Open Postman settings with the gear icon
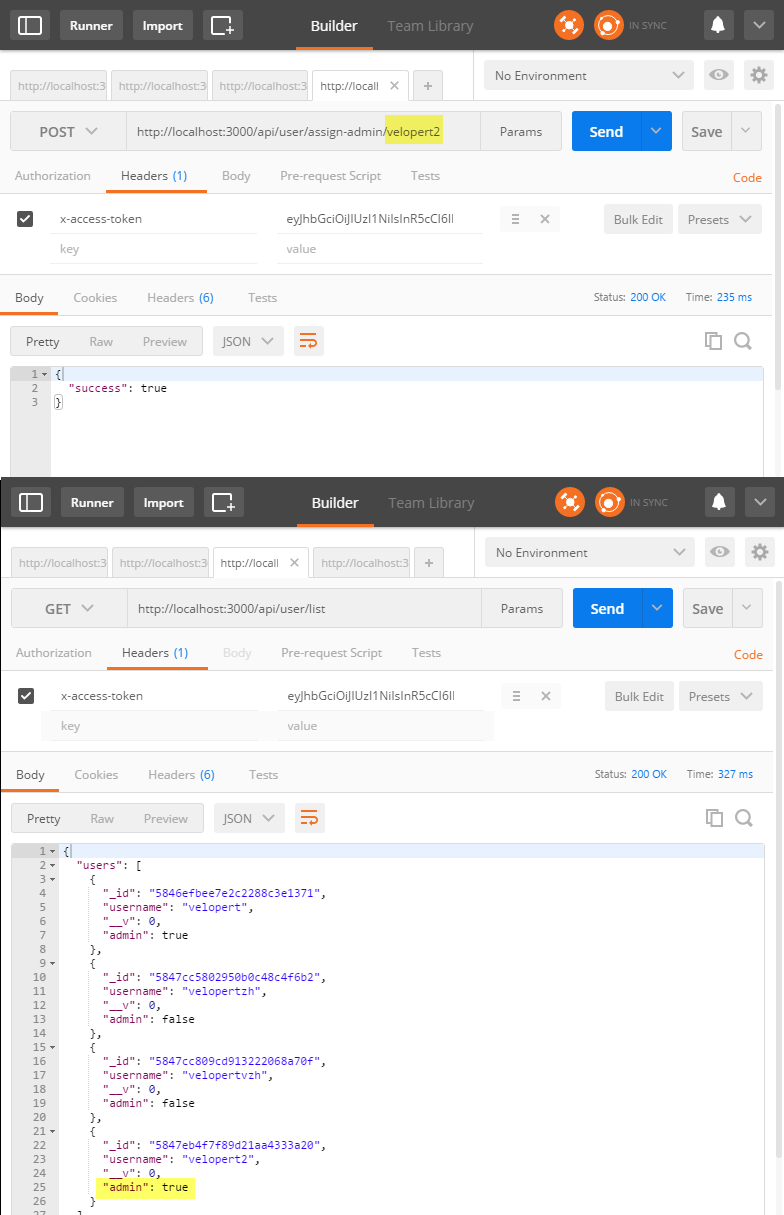784x1215 pixels. tap(758, 75)
